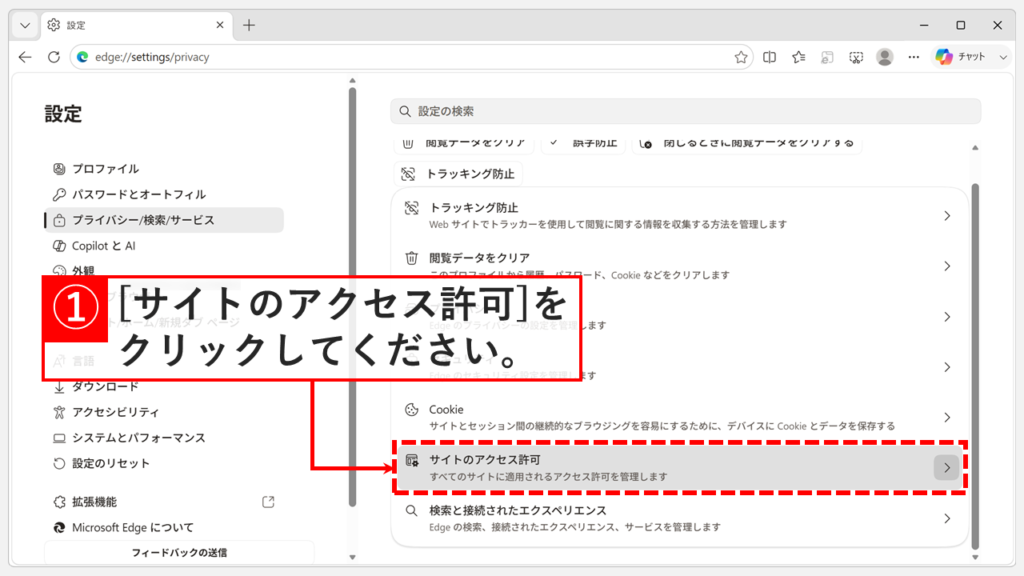Click the key icon beside パスワードとオートフィル
This screenshot has height=576, width=1024.
tap(59, 194)
